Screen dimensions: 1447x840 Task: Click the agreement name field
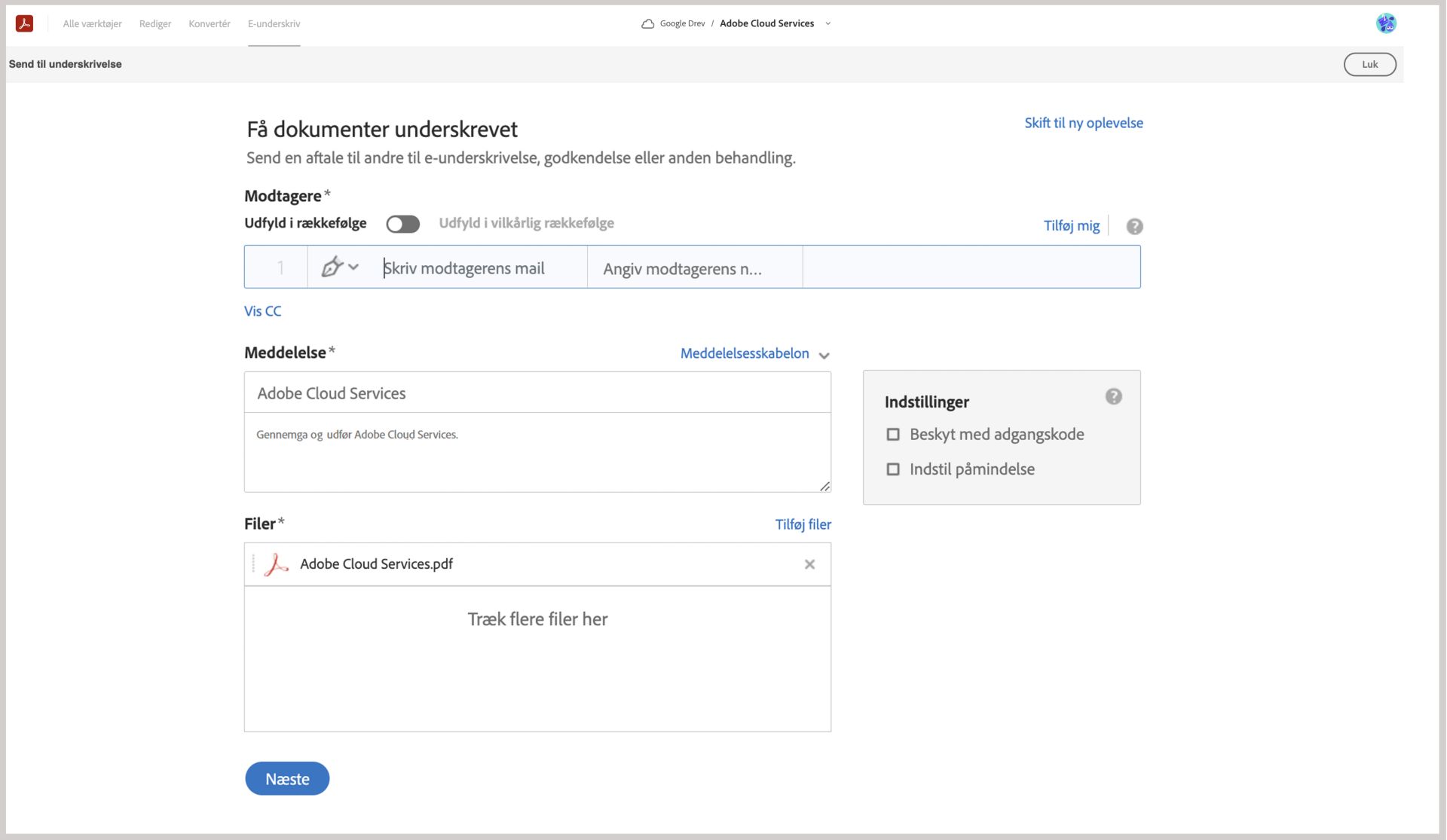tap(537, 393)
